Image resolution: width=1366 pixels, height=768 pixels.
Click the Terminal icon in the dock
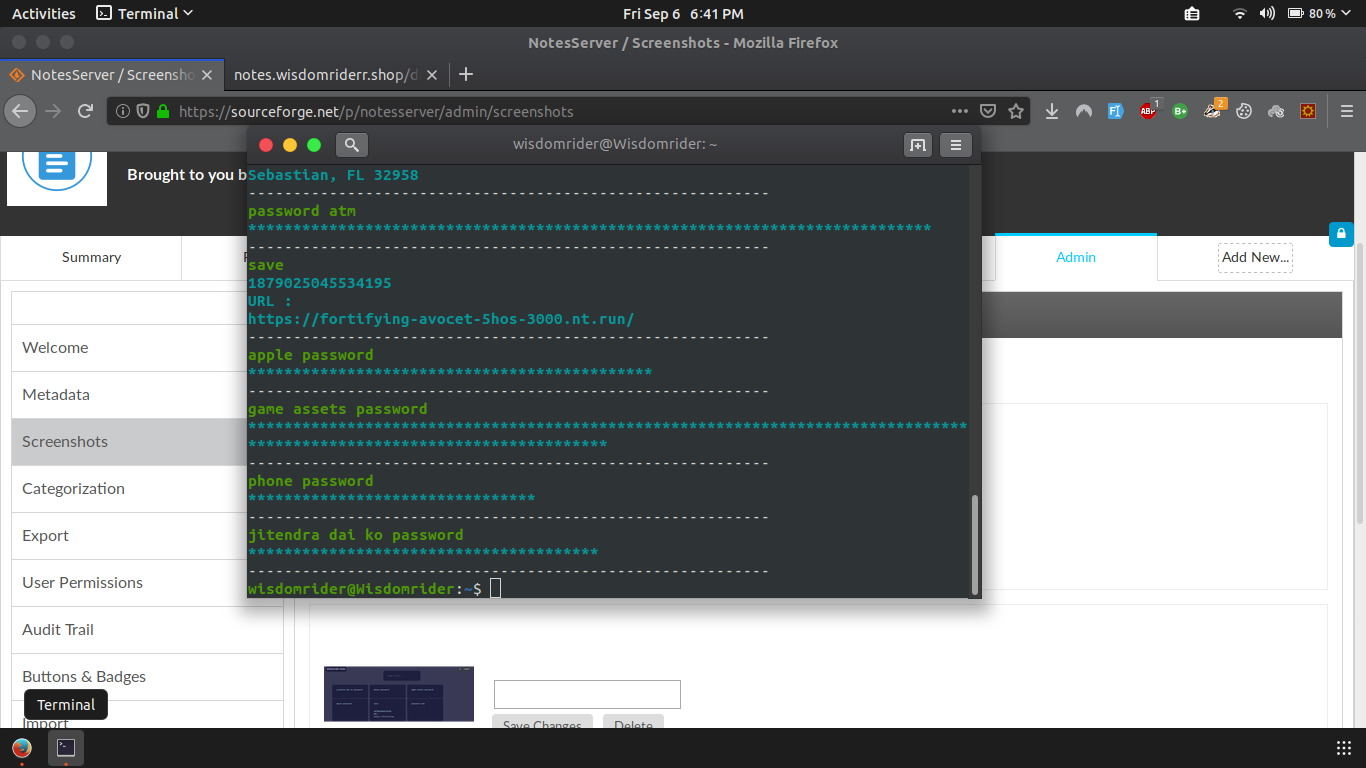(66, 748)
